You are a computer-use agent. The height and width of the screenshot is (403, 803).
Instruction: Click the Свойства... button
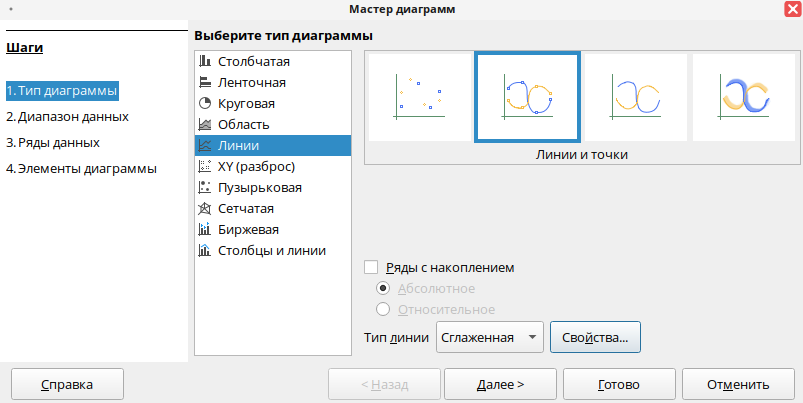point(595,337)
